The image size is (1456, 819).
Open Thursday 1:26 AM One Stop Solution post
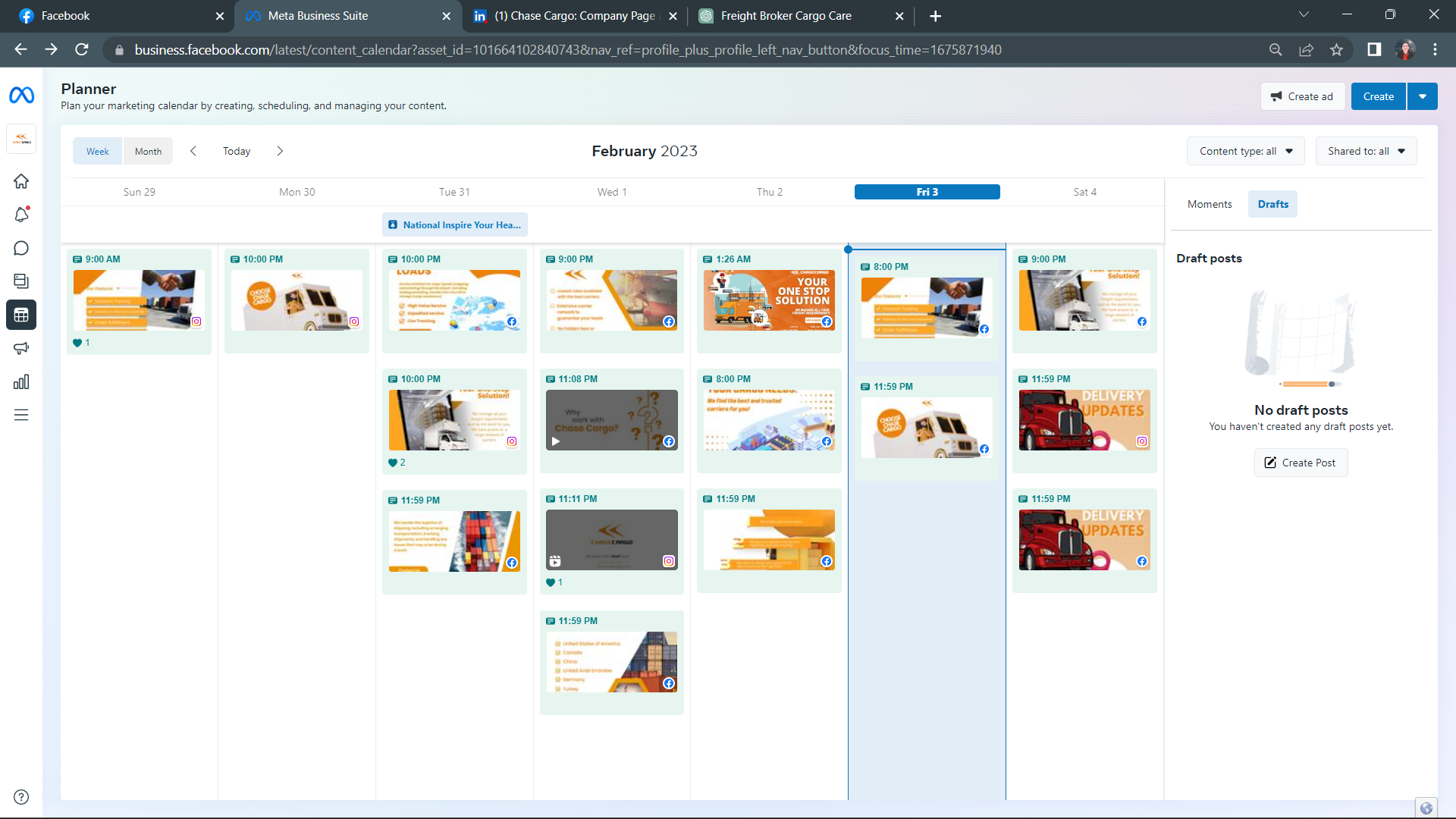(x=769, y=301)
